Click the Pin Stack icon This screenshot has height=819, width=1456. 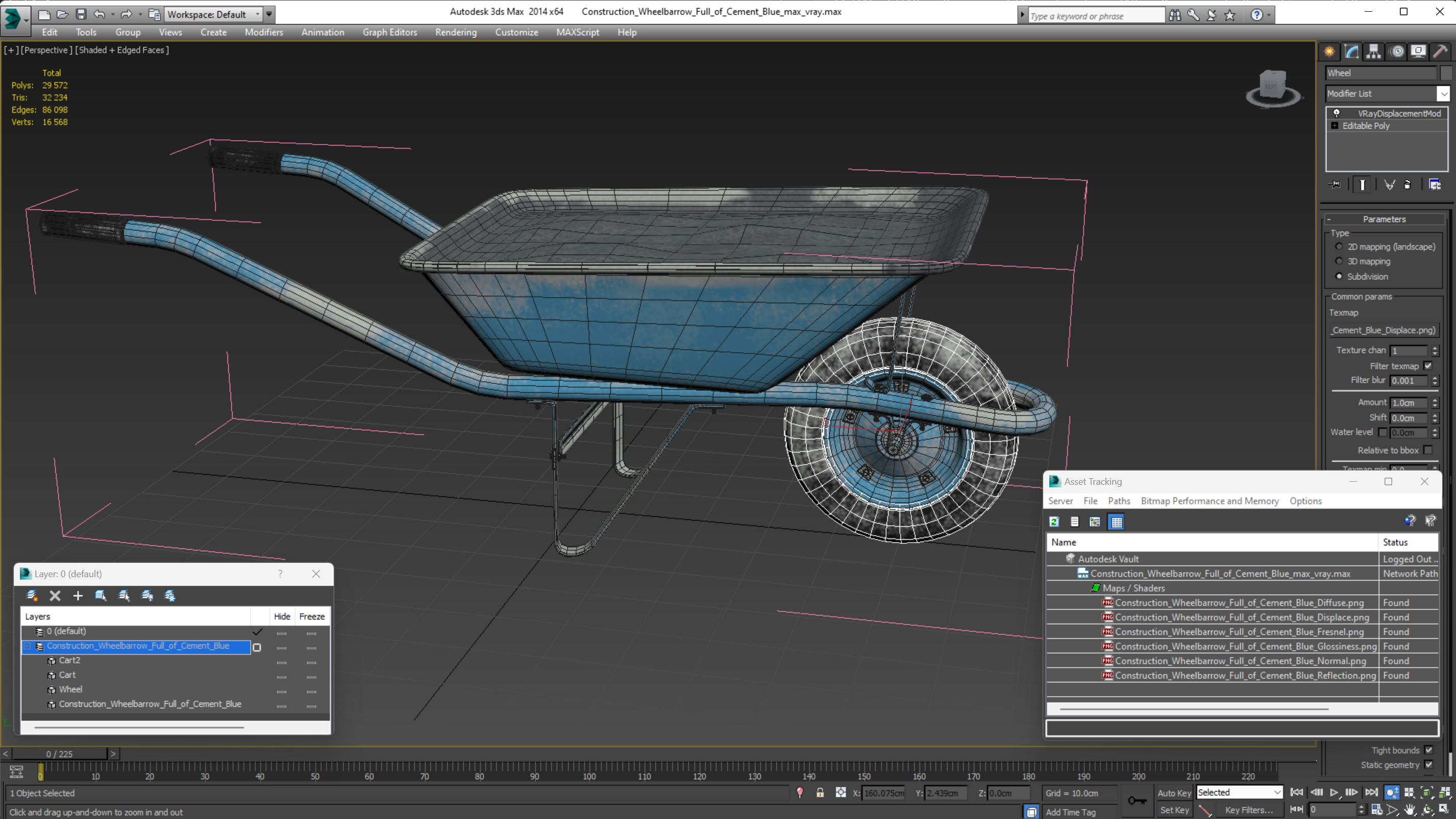click(x=1335, y=184)
